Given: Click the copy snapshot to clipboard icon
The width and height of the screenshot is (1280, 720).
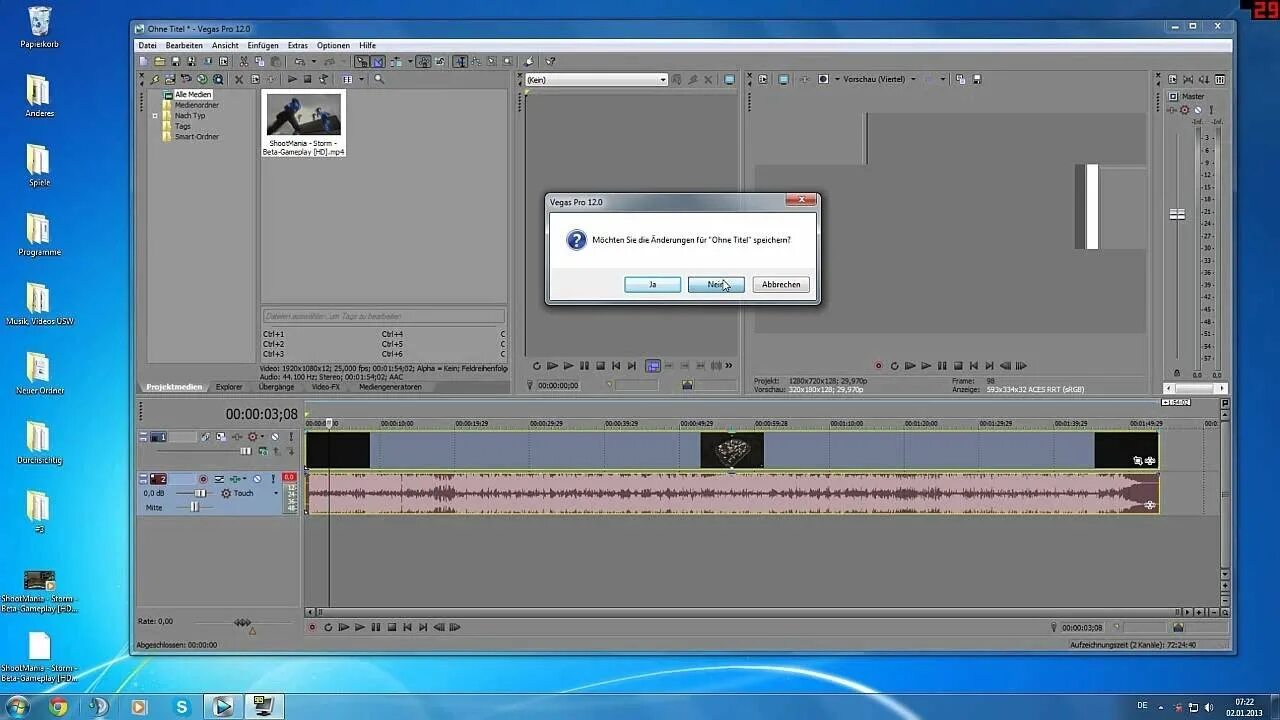Looking at the screenshot, I should click(x=959, y=79).
